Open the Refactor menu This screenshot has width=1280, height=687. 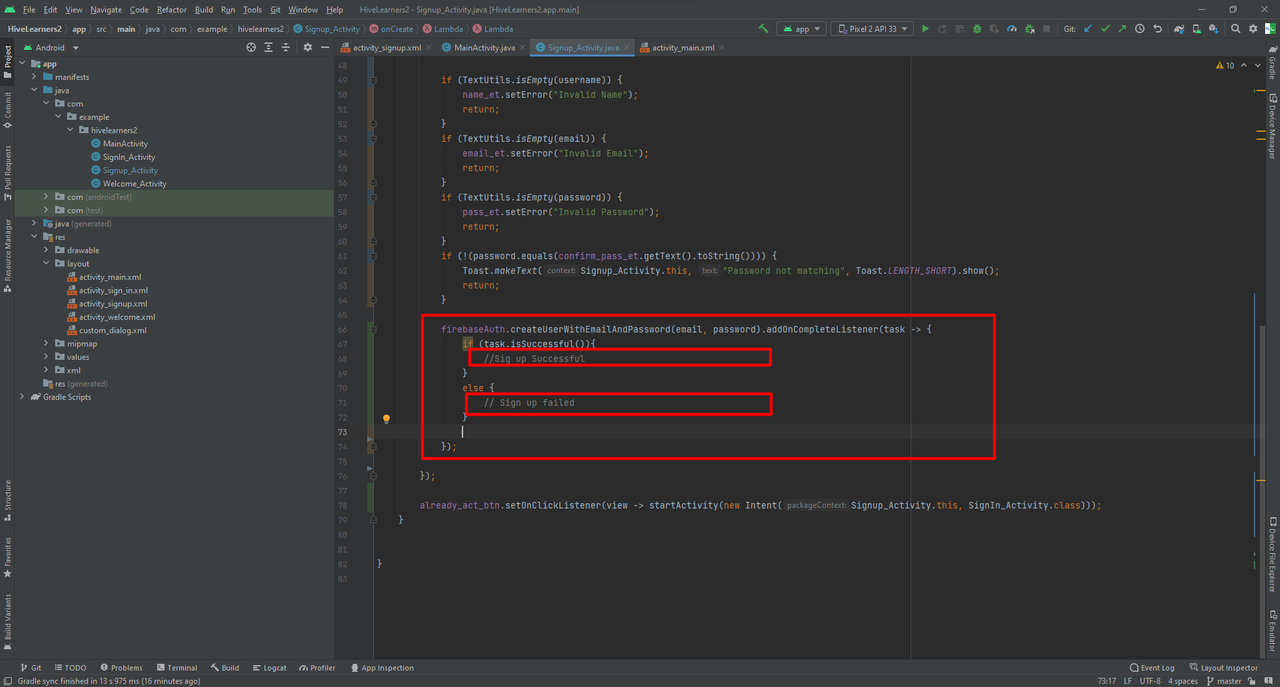click(x=172, y=10)
